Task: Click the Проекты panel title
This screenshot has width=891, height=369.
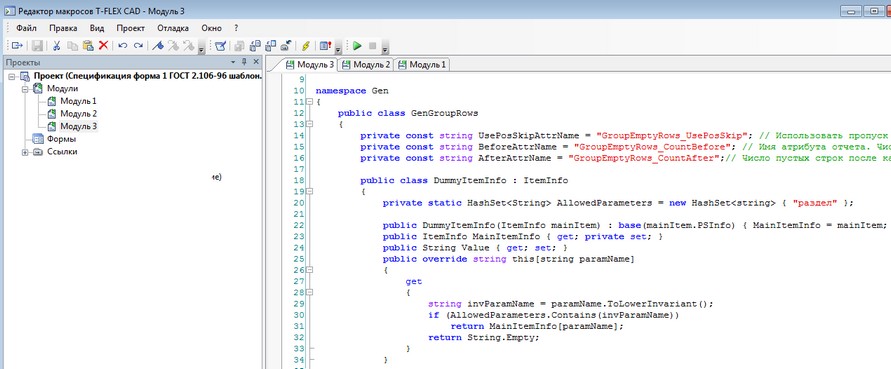Action: click(x=23, y=62)
